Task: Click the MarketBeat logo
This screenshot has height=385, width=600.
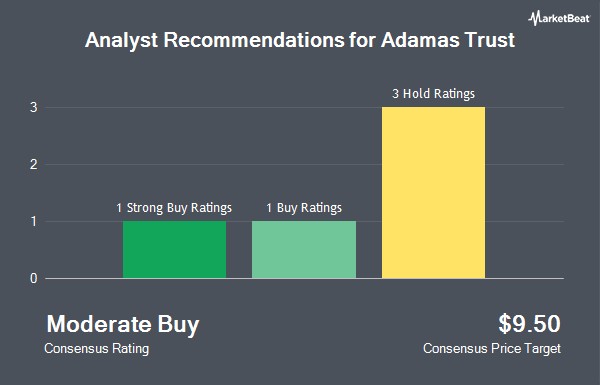Action: pos(559,18)
